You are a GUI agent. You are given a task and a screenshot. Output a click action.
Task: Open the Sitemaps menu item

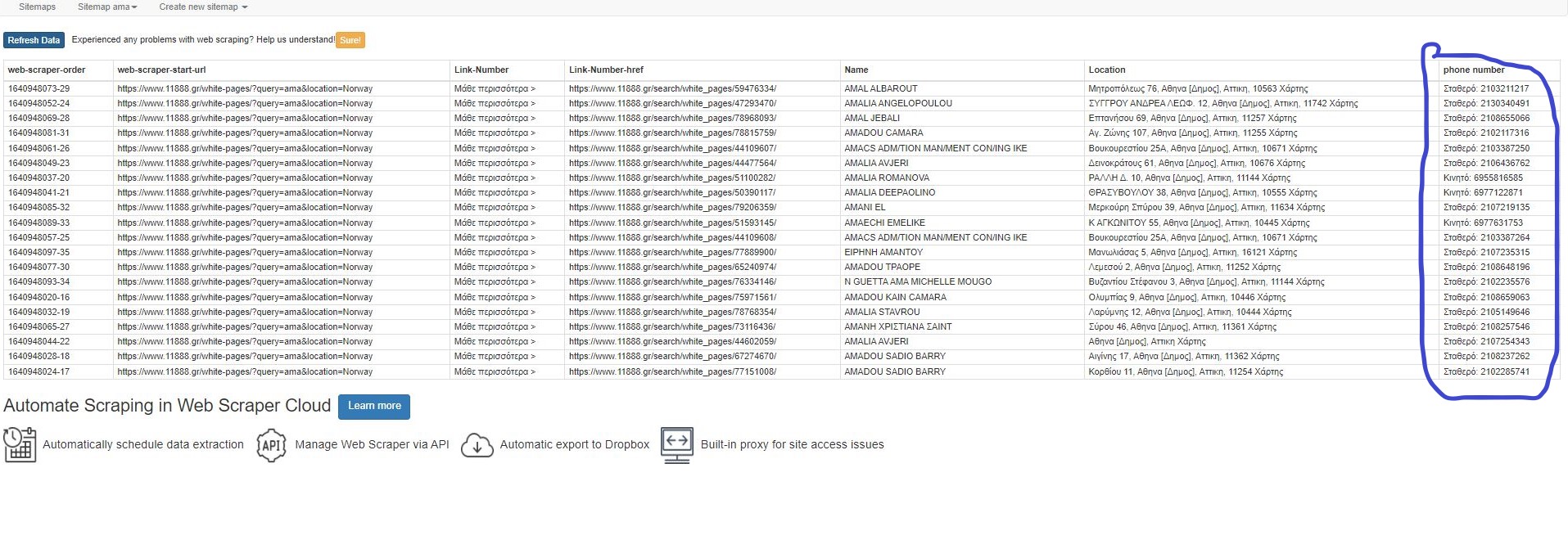37,7
